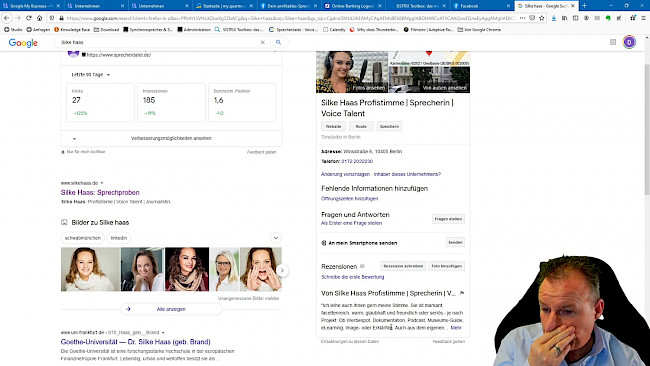Open the Von Google Chrome bookmarks folder
Image resolution: width=650 pixels, height=366 pixels.
click(479, 30)
